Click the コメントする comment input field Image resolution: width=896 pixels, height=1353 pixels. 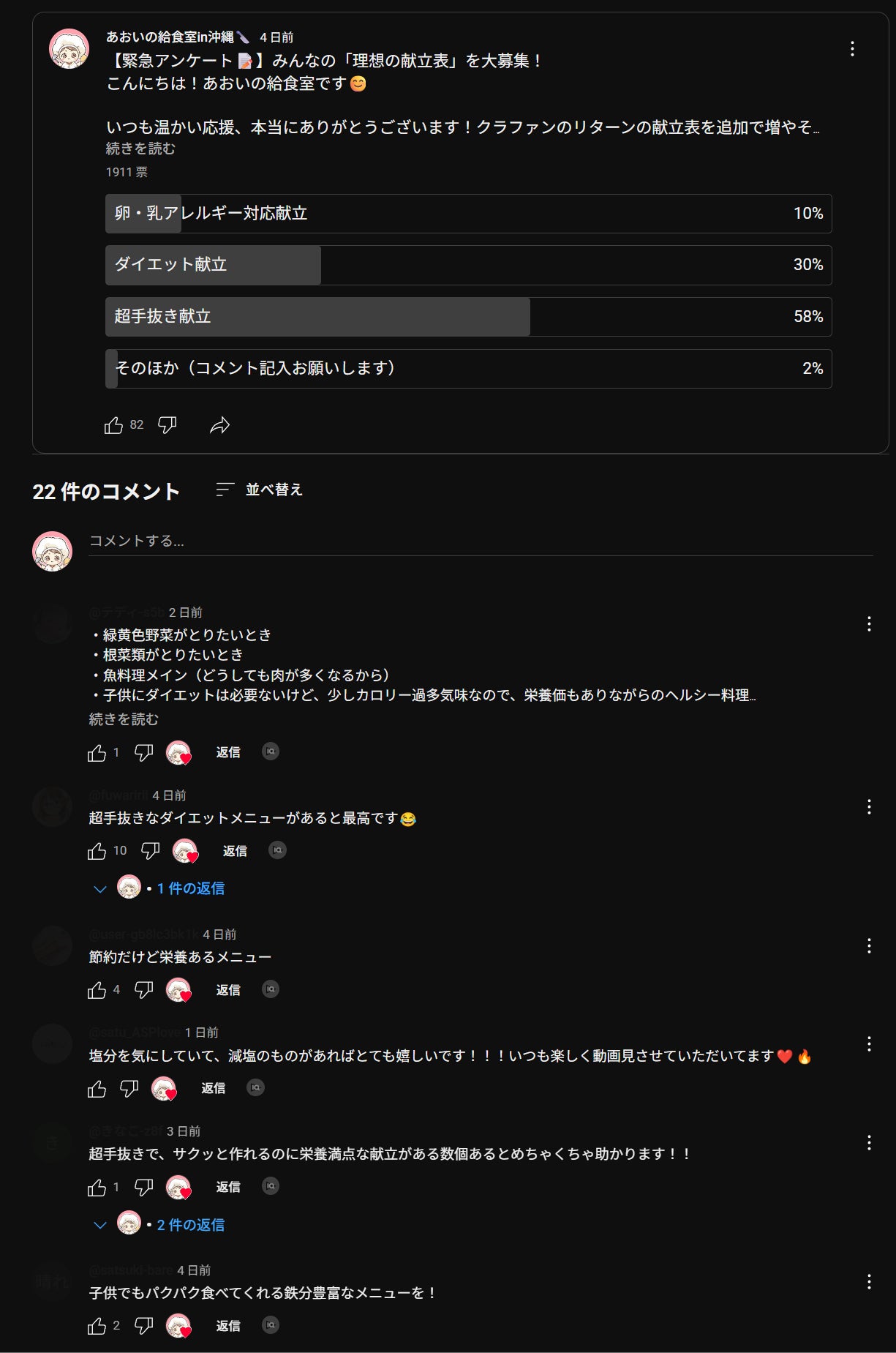pyautogui.click(x=480, y=541)
